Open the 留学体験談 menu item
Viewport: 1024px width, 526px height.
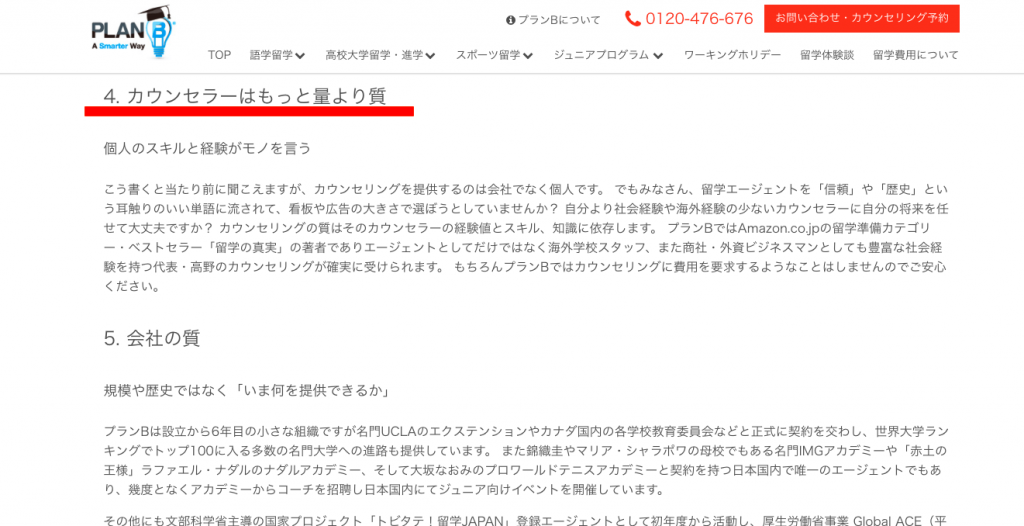pyautogui.click(x=827, y=55)
